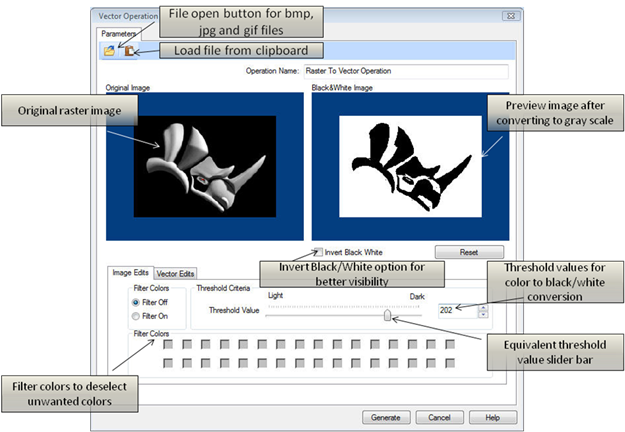
Task: Click the Generate button
Action: [386, 417]
